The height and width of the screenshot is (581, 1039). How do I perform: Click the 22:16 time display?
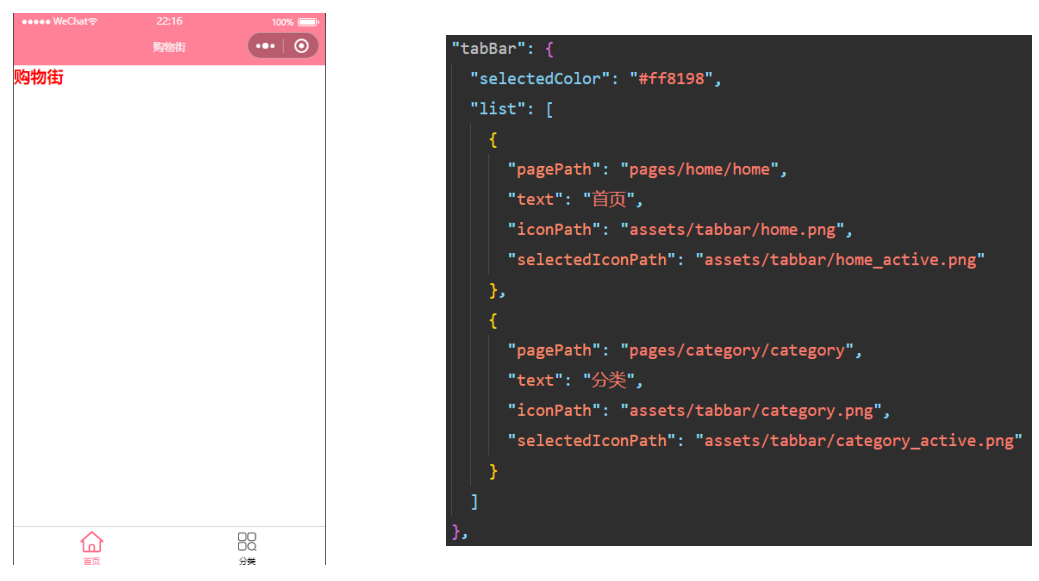(169, 22)
